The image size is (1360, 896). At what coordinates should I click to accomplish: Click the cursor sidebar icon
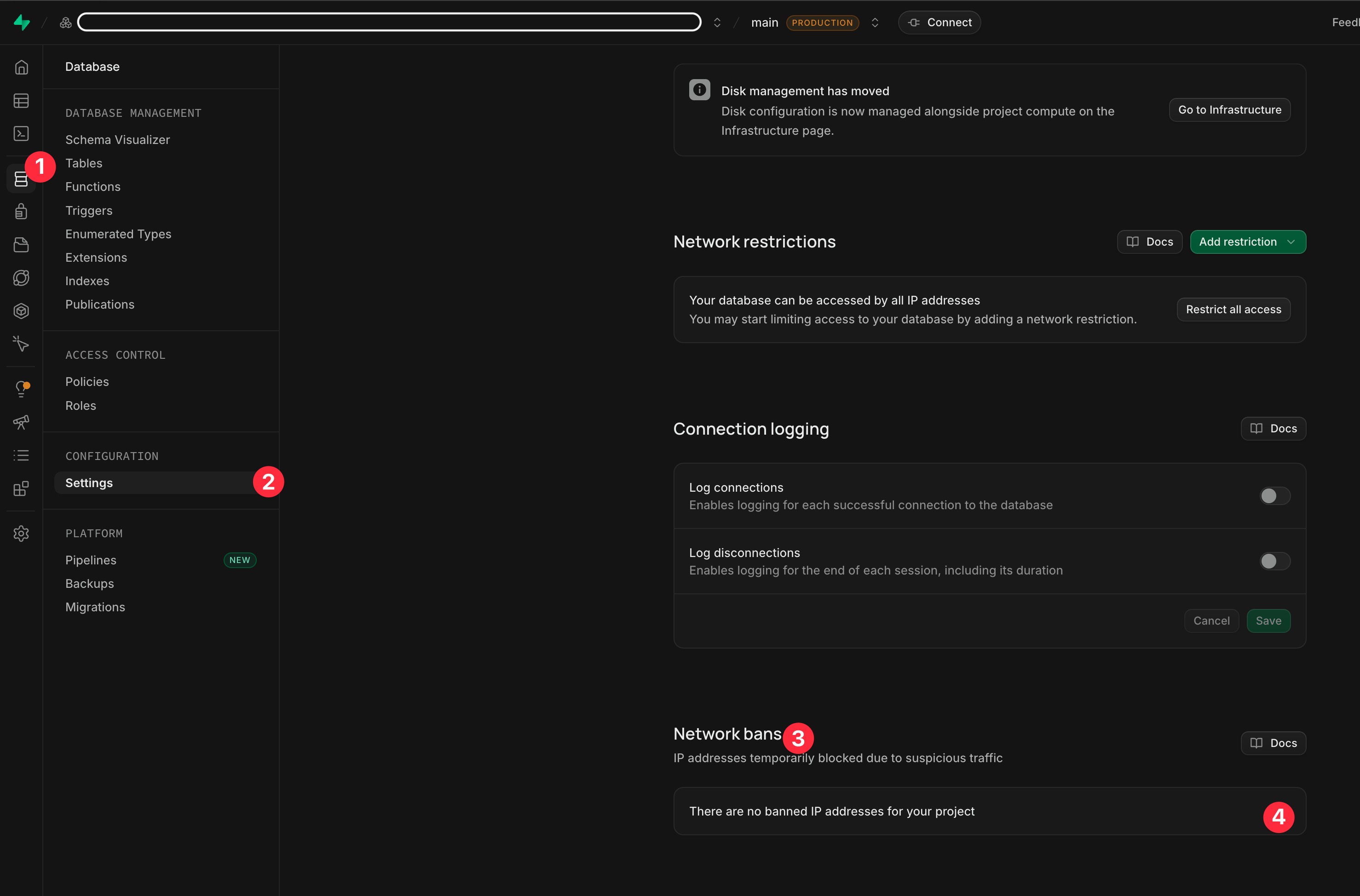(x=21, y=344)
